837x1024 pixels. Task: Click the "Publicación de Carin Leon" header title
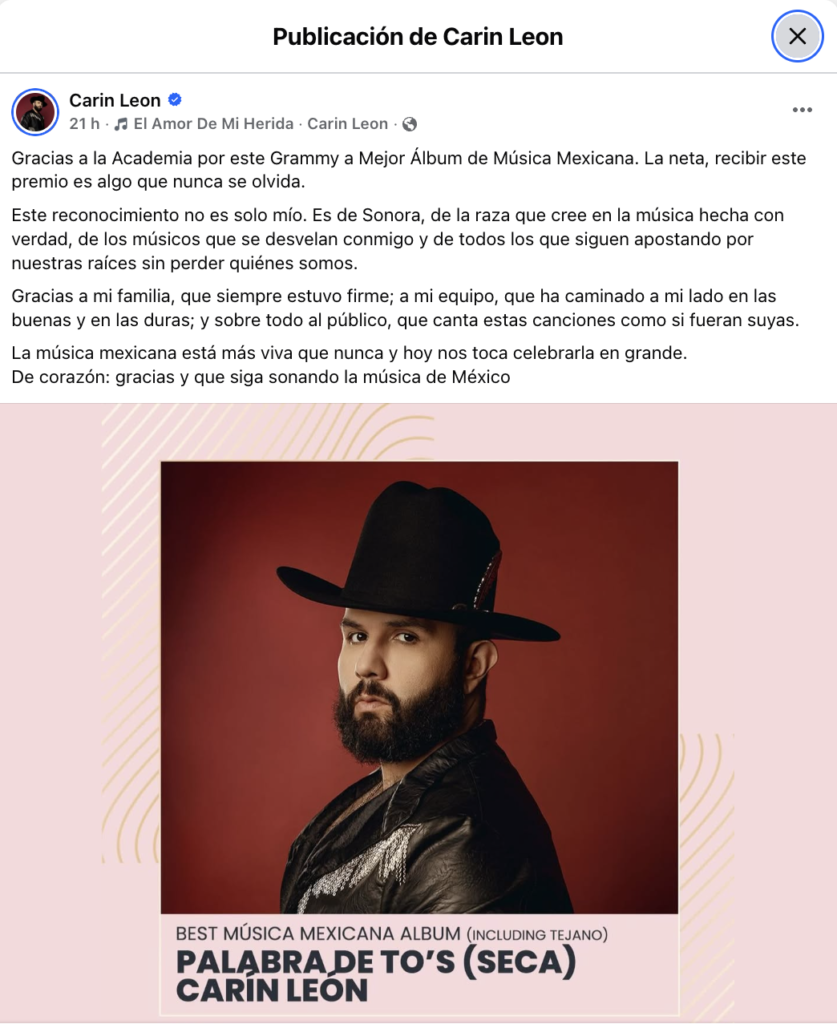coord(418,37)
